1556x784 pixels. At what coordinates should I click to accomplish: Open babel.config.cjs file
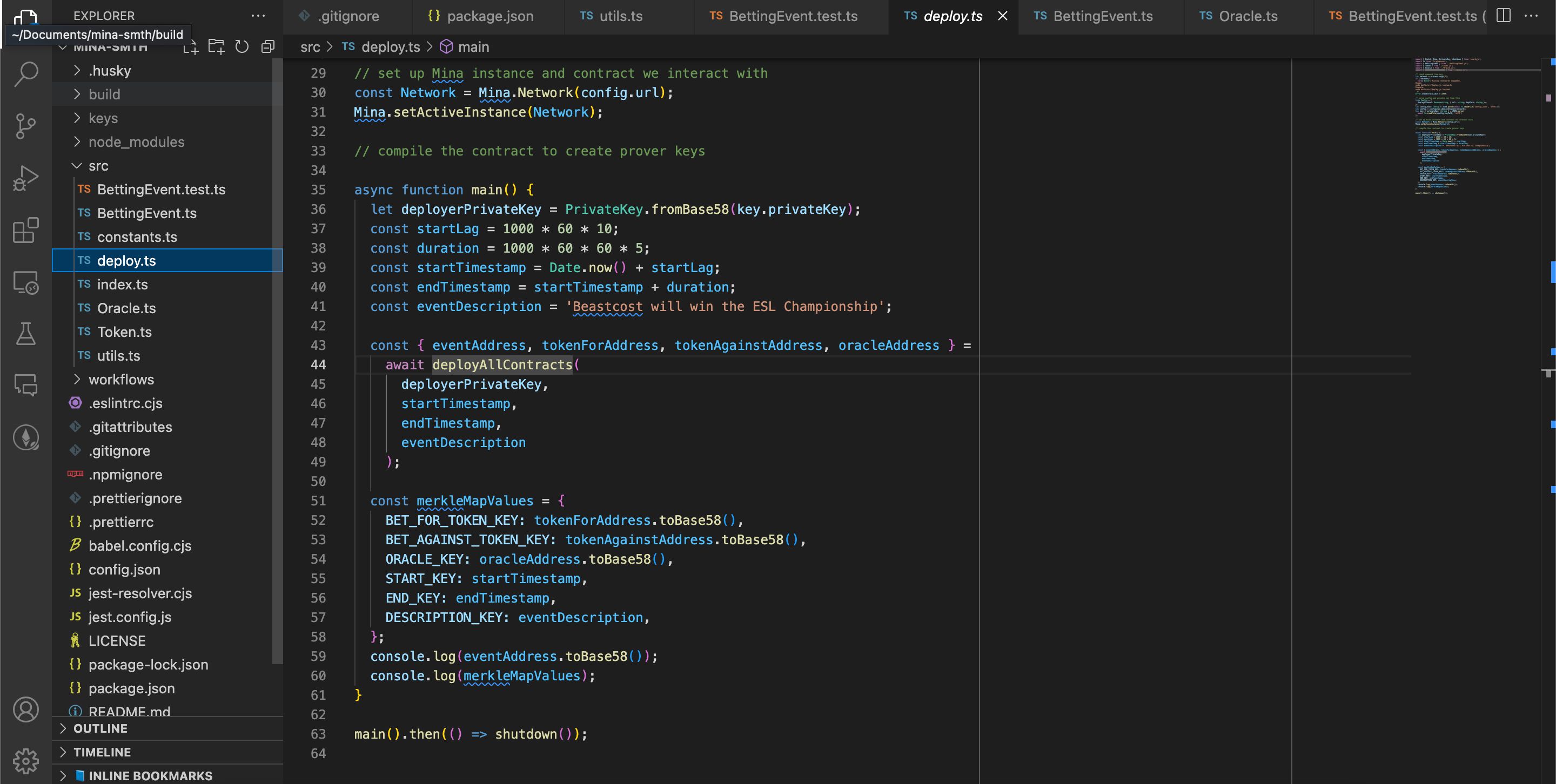[x=168, y=545]
